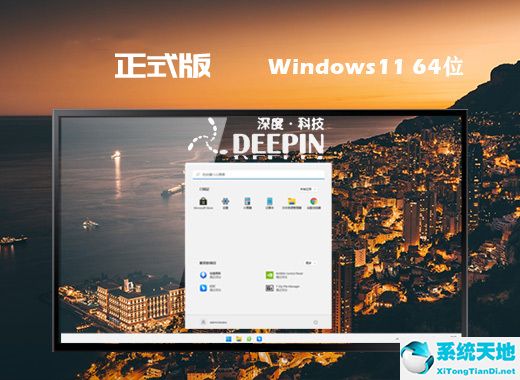Click the 系统天地 site logo
520x380 pixels.
460,358
